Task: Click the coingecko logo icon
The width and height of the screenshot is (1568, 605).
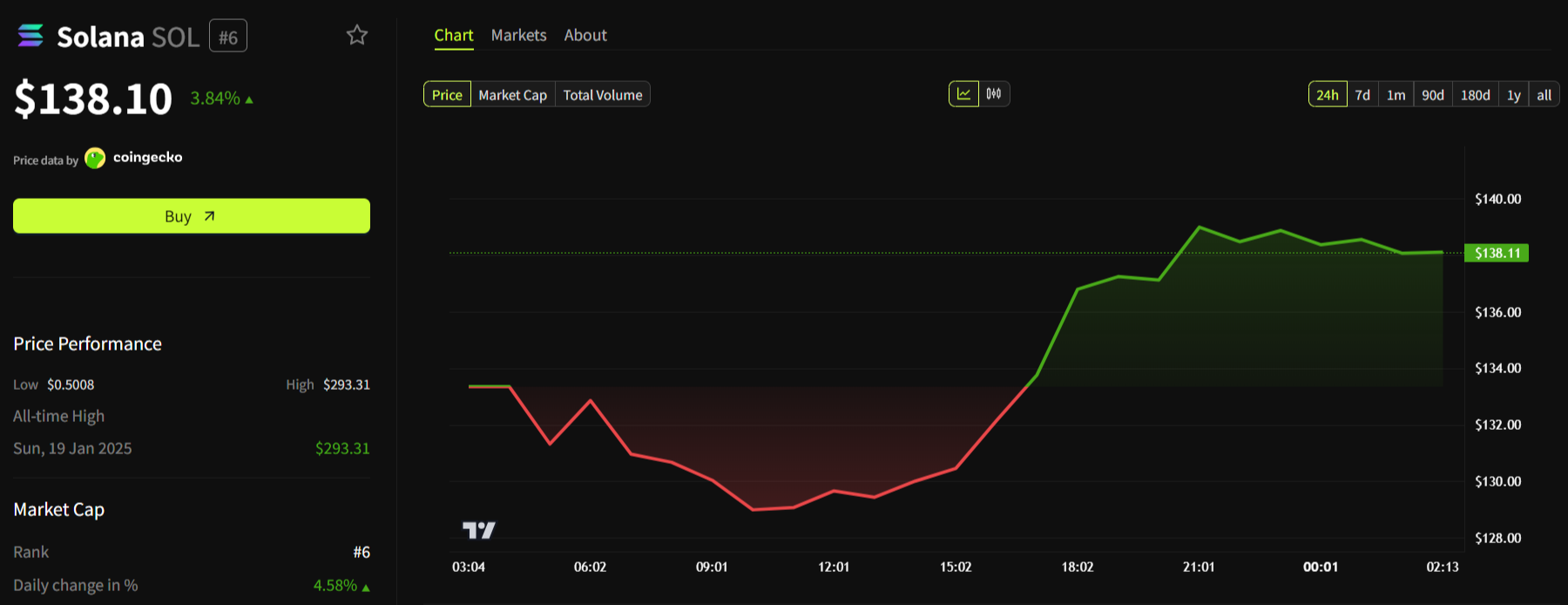Action: (x=95, y=158)
